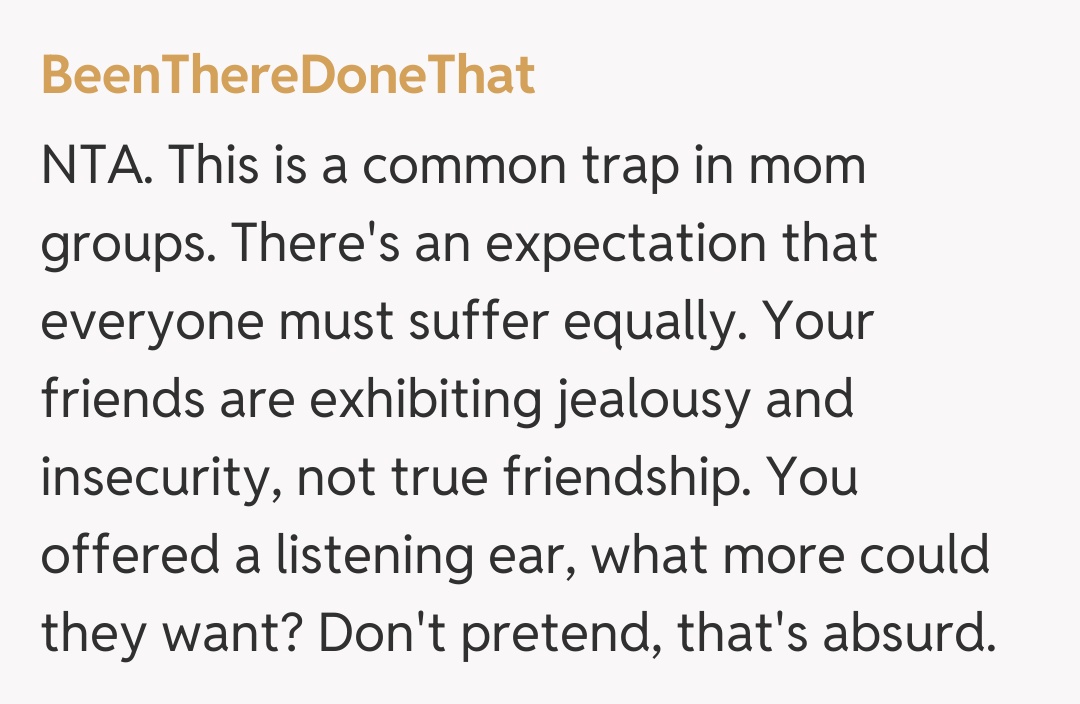Click the word "could" in the comment
Image resolution: width=1080 pixels, height=704 pixels.
930,556
